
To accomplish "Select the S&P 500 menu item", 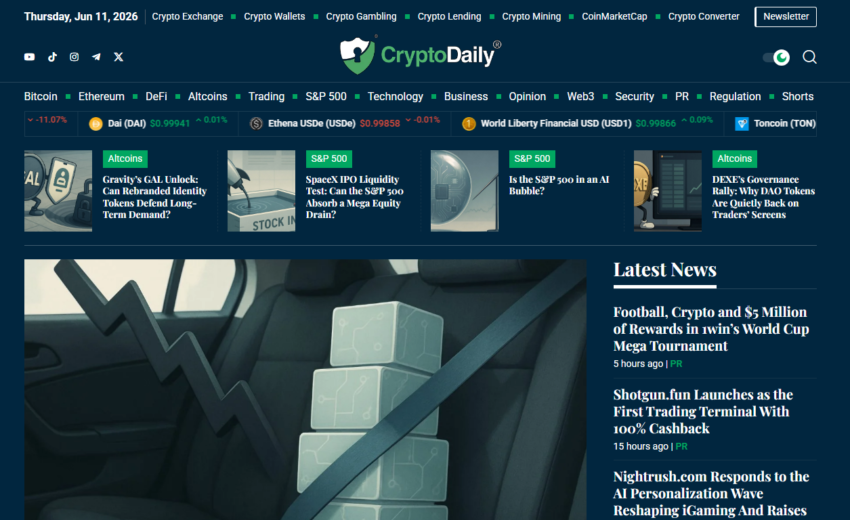I will pyautogui.click(x=326, y=97).
